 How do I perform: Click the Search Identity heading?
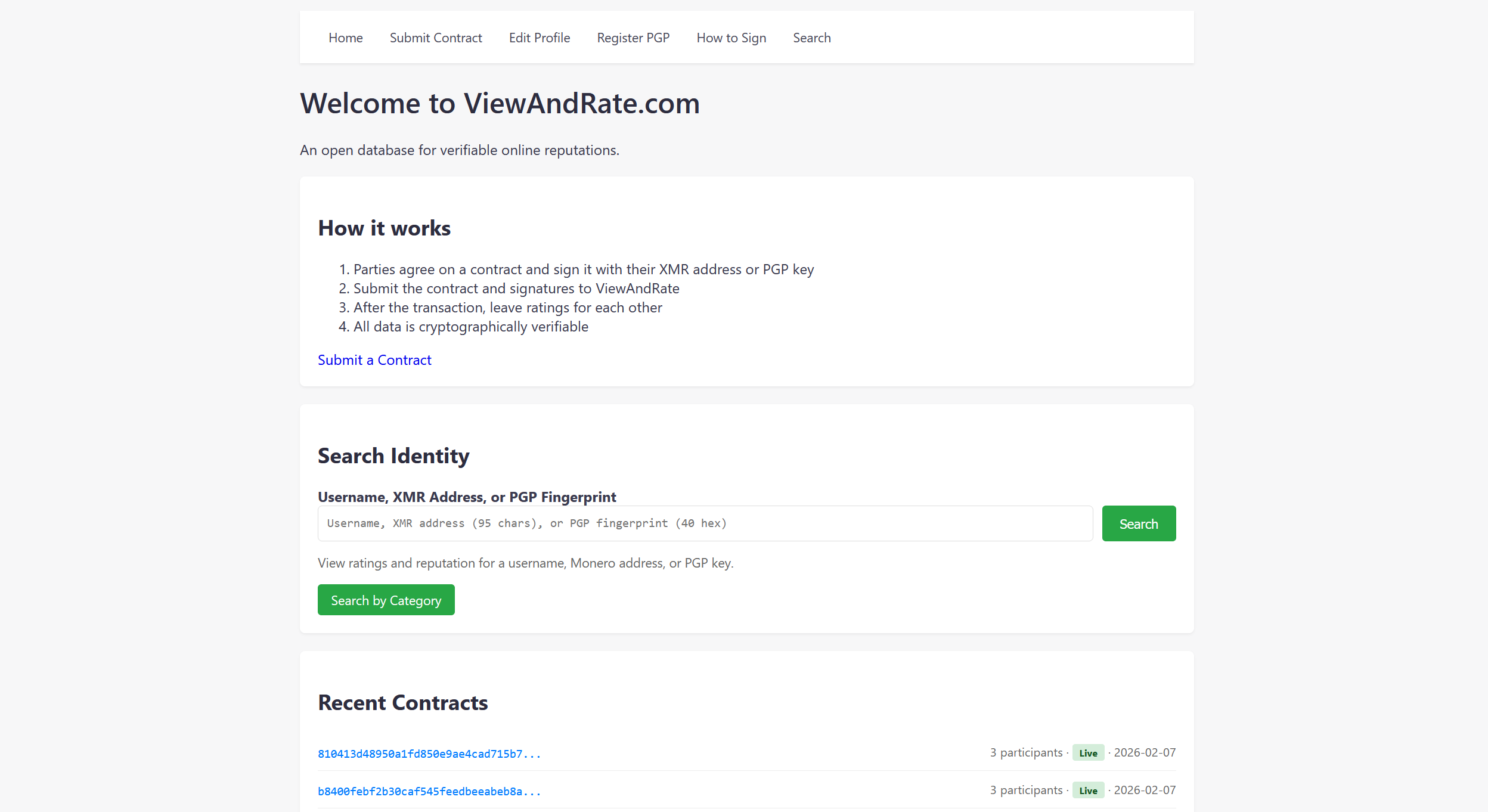pyautogui.click(x=393, y=456)
